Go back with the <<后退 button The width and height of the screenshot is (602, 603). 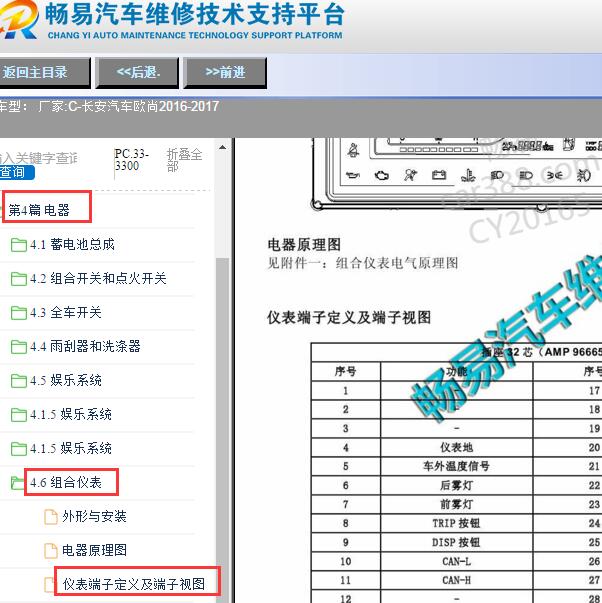click(x=137, y=73)
